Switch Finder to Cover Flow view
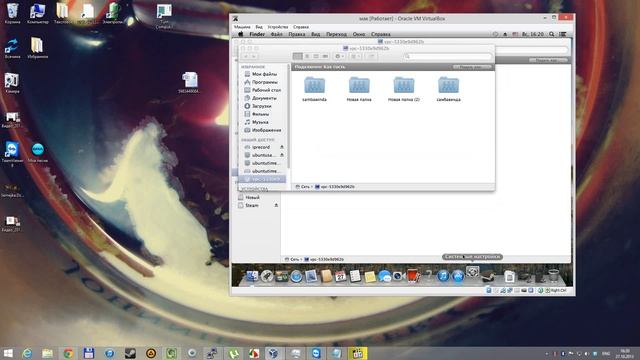This screenshot has width=640, height=360. click(325, 56)
